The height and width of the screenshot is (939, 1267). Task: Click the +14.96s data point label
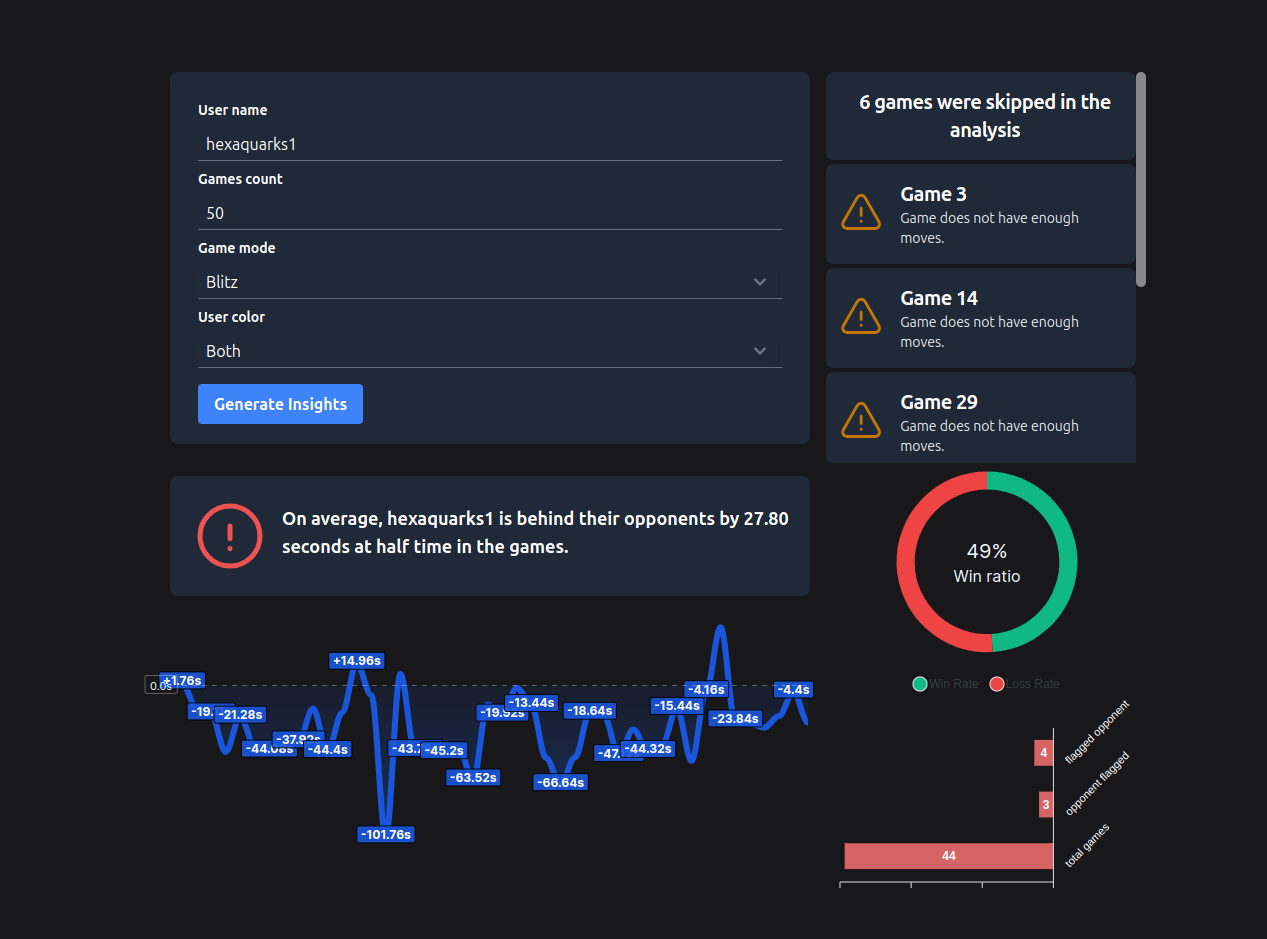pyautogui.click(x=357, y=661)
